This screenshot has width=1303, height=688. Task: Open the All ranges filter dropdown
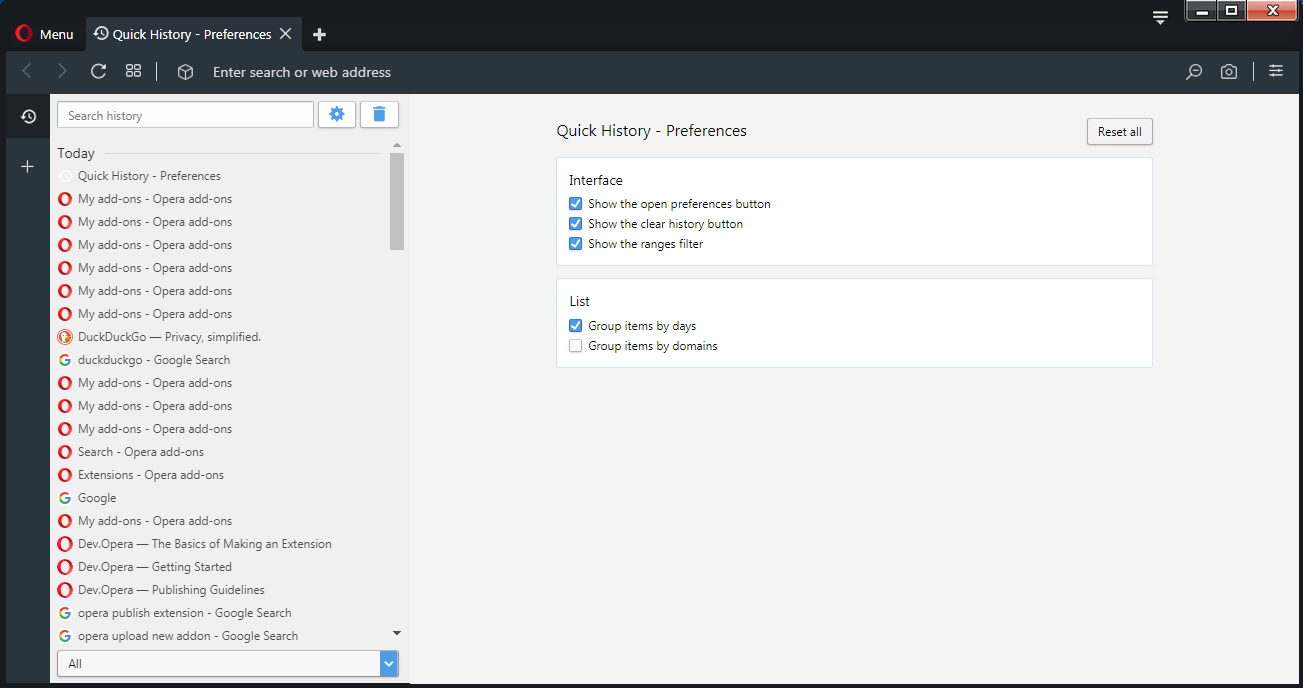(x=228, y=664)
